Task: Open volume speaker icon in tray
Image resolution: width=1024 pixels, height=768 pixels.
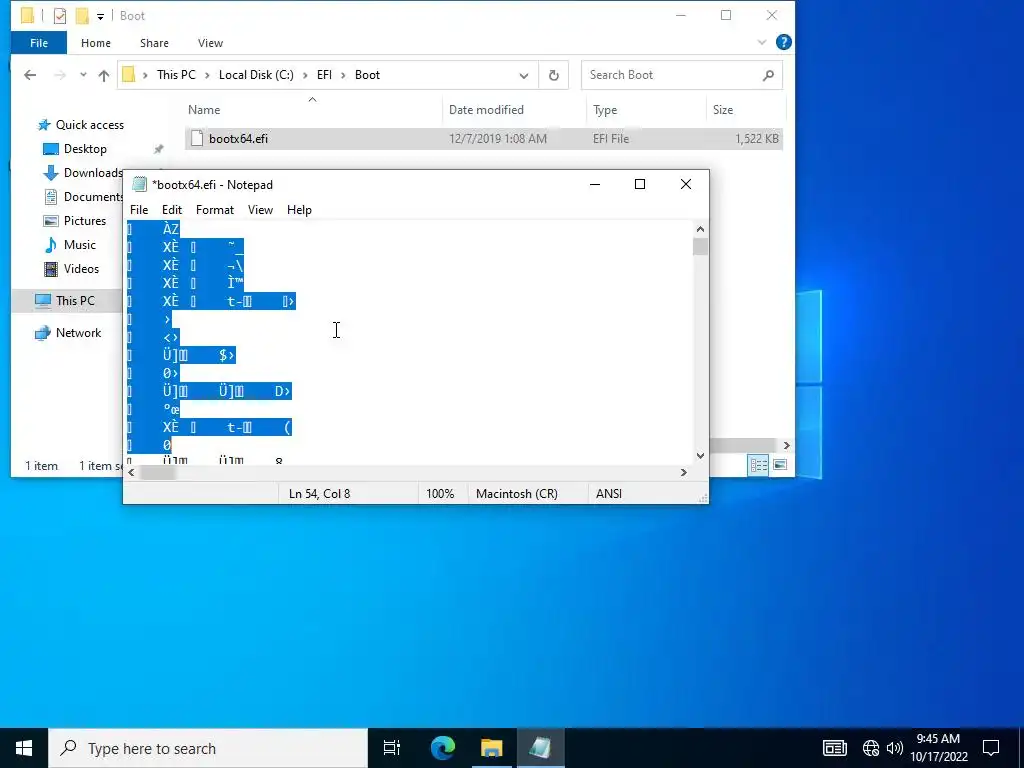Action: tap(895, 748)
